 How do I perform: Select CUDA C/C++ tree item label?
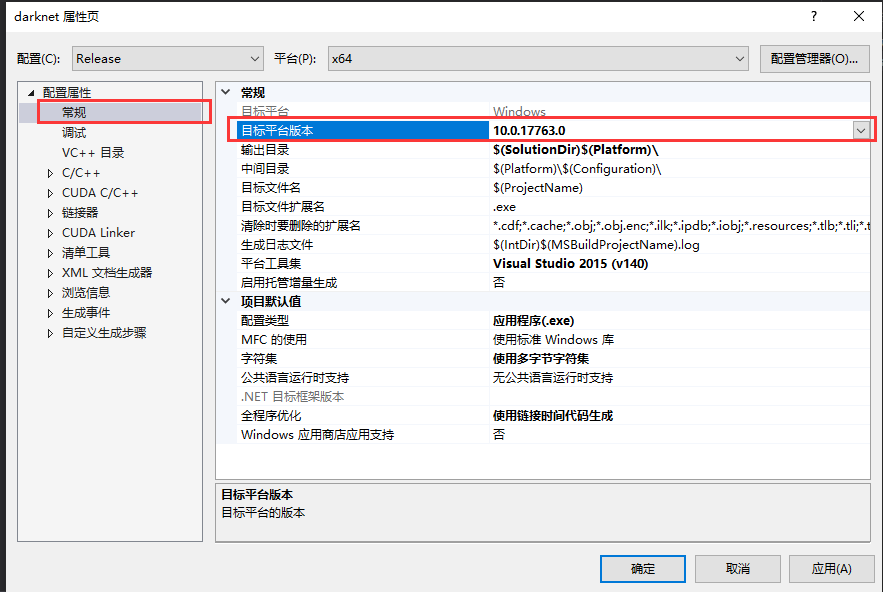coord(100,193)
